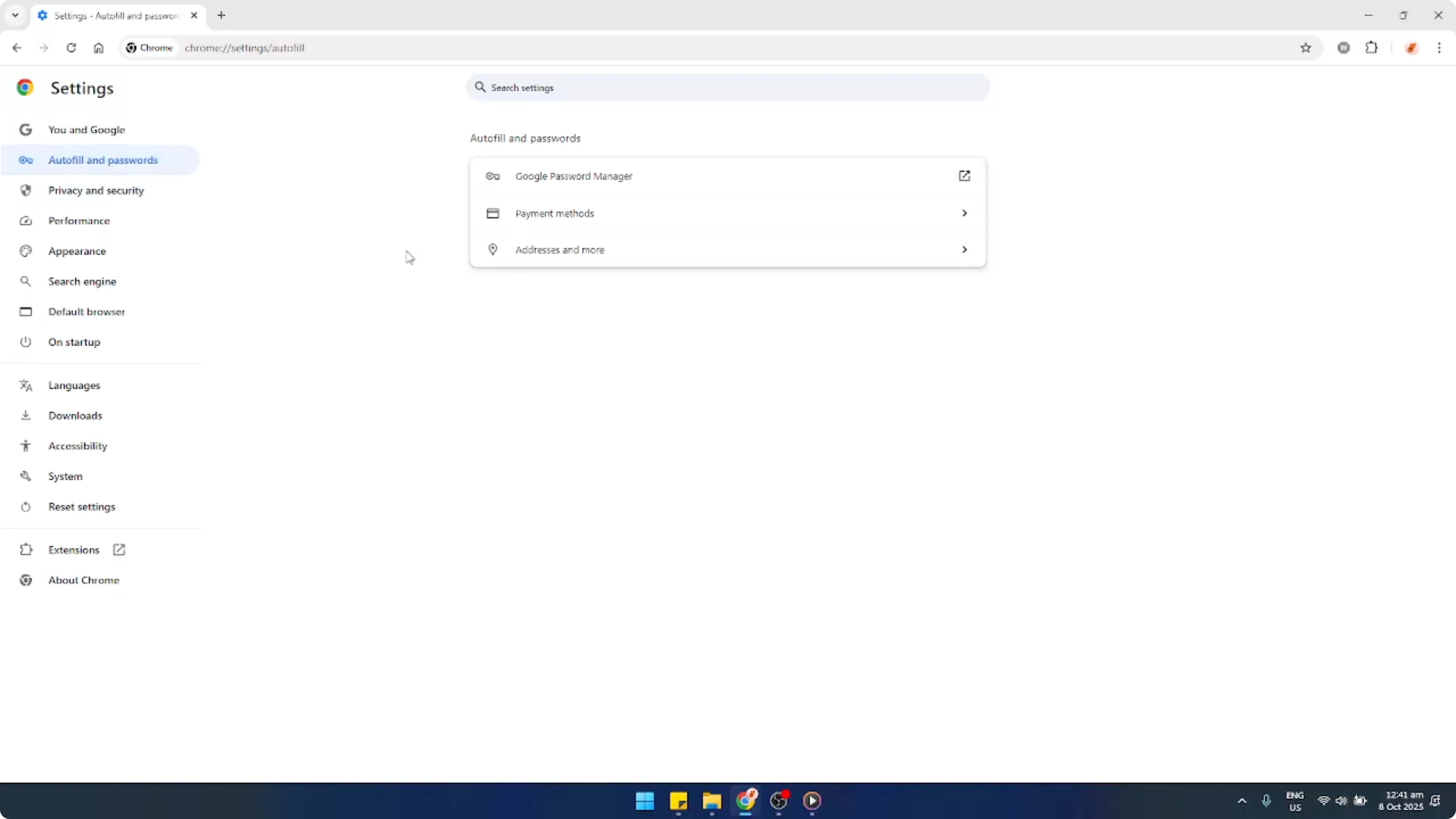1456x819 pixels.
Task: Open the Chrome home button
Action: pyautogui.click(x=99, y=48)
